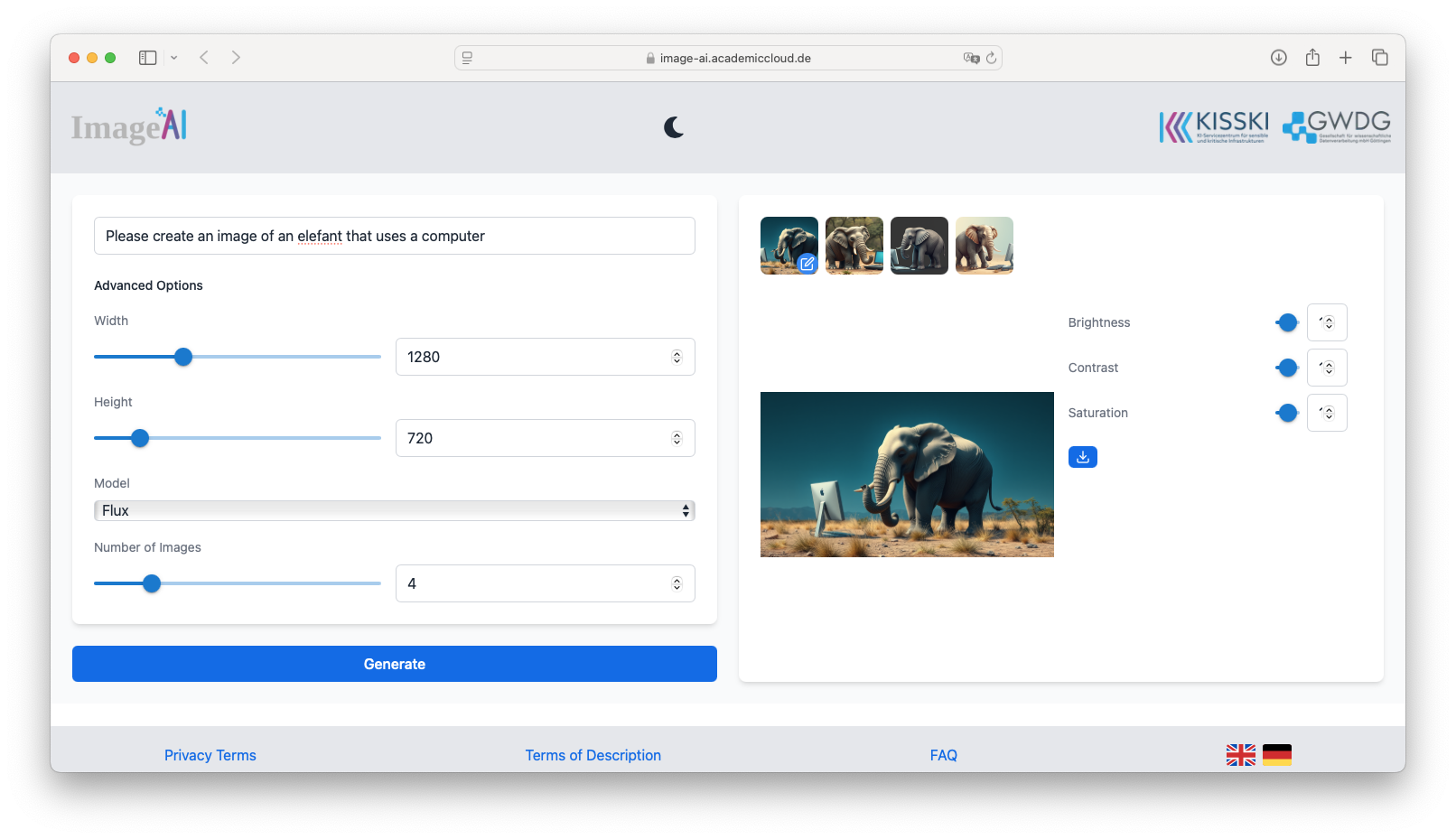Open the FAQ link
This screenshot has height=839, width=1456.
tap(943, 755)
